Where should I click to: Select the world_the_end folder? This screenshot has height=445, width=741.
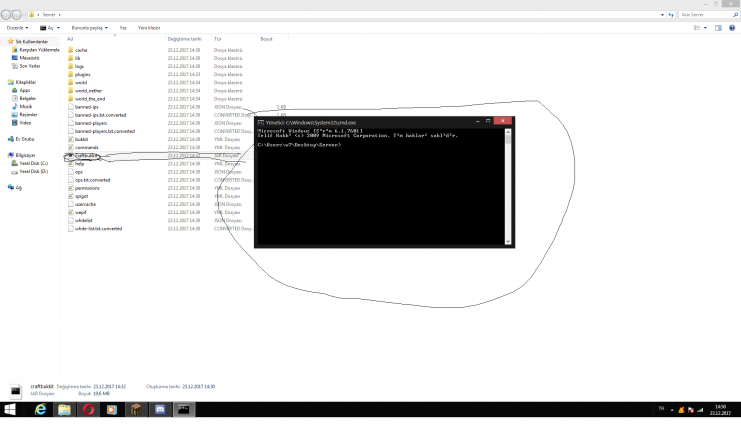click(x=90, y=99)
